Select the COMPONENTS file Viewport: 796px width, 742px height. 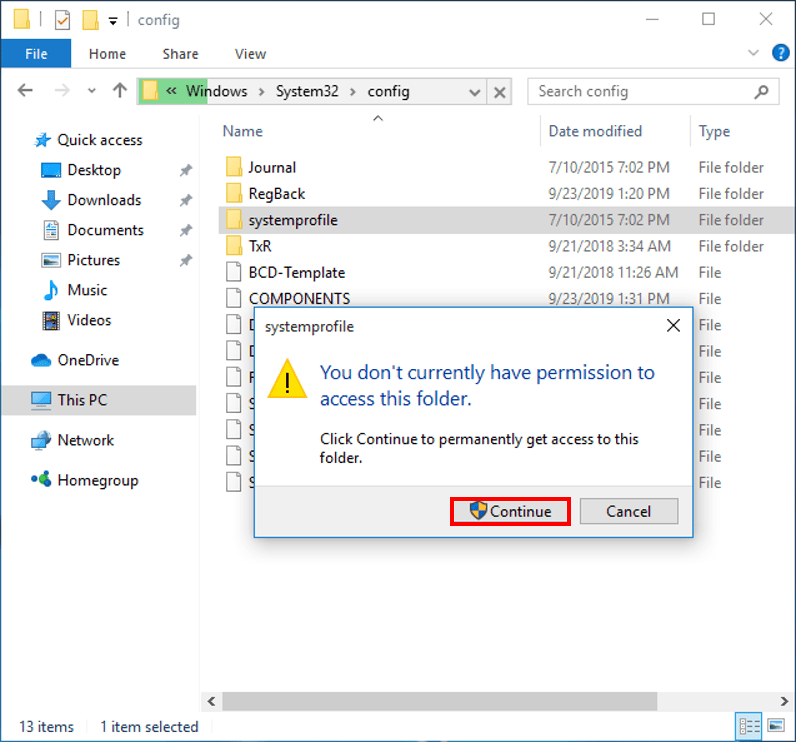pos(299,299)
